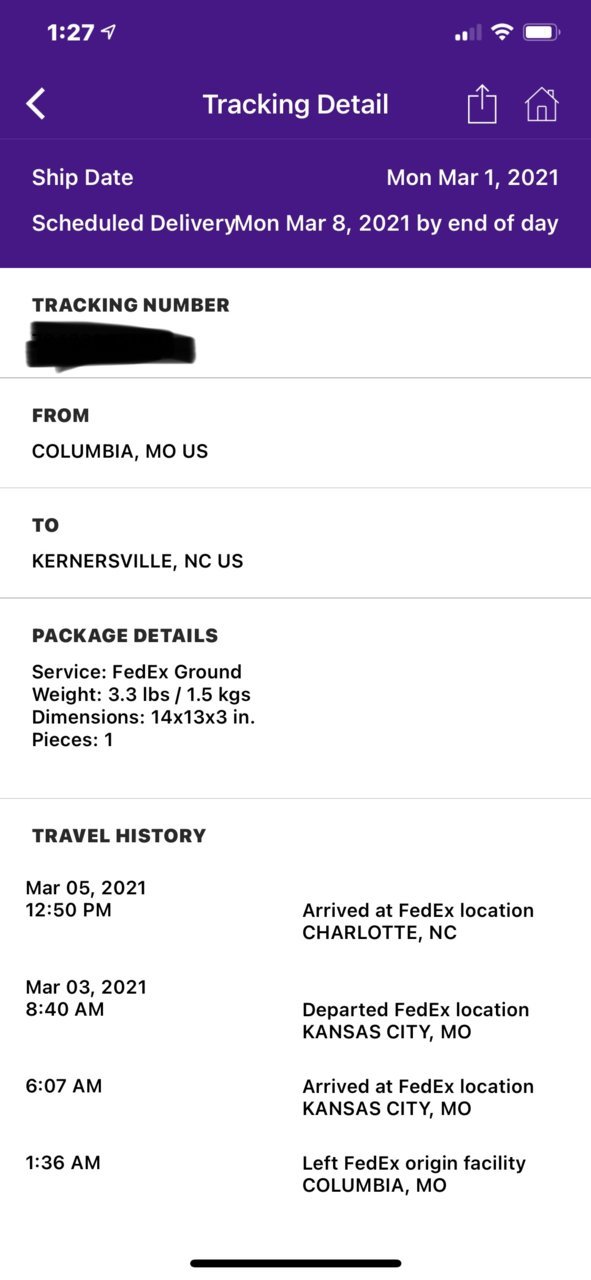Tap the Scheduled Delivery date text
The height and width of the screenshot is (1280, 591).
coord(397,223)
